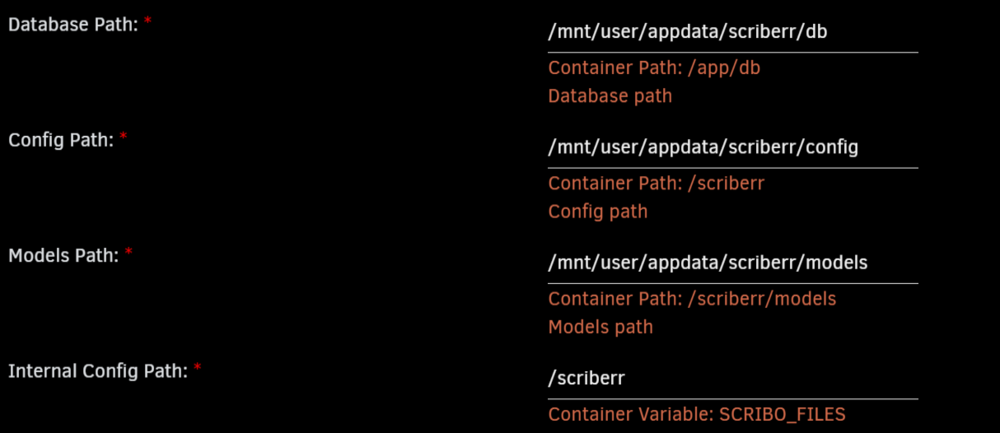1000x433 pixels.
Task: Click the Database Path input field
Action: (733, 33)
